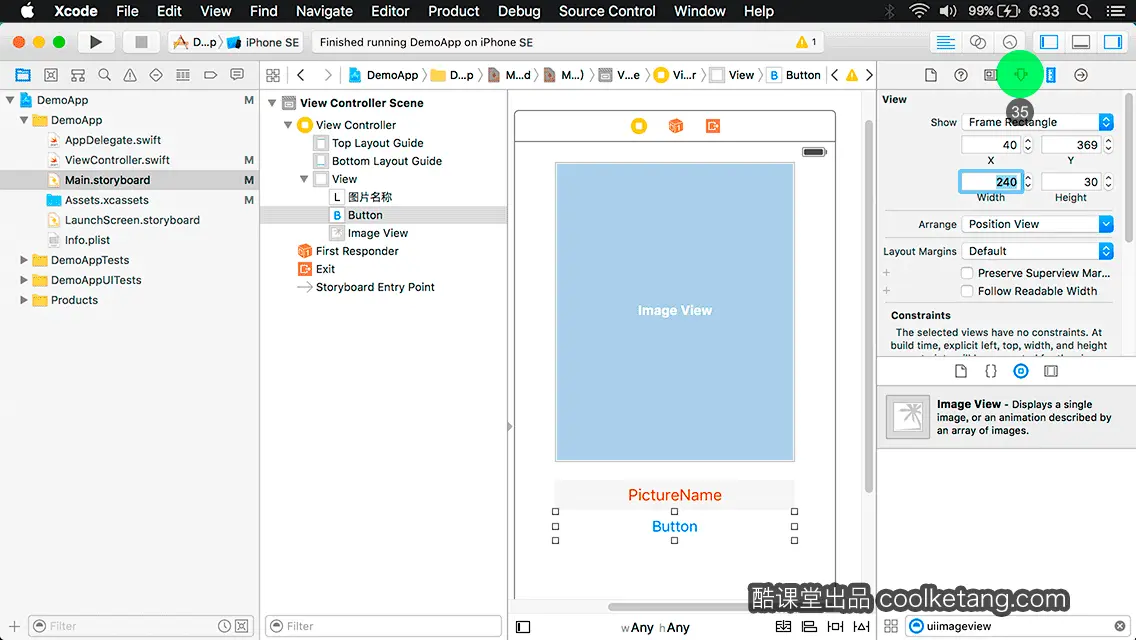Viewport: 1136px width, 640px height.
Task: Go back in editor history
Action: 301,75
